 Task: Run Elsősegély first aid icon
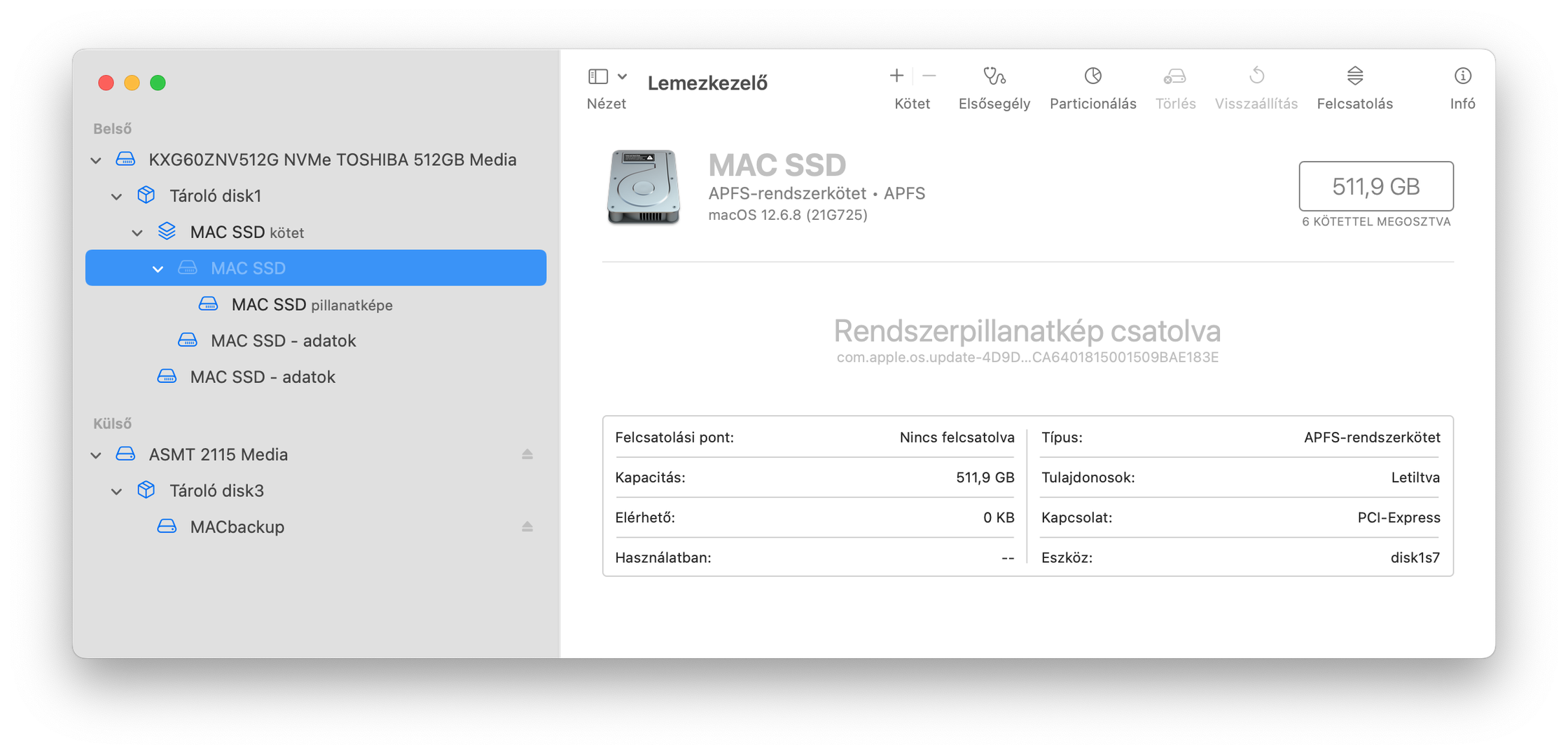(994, 76)
